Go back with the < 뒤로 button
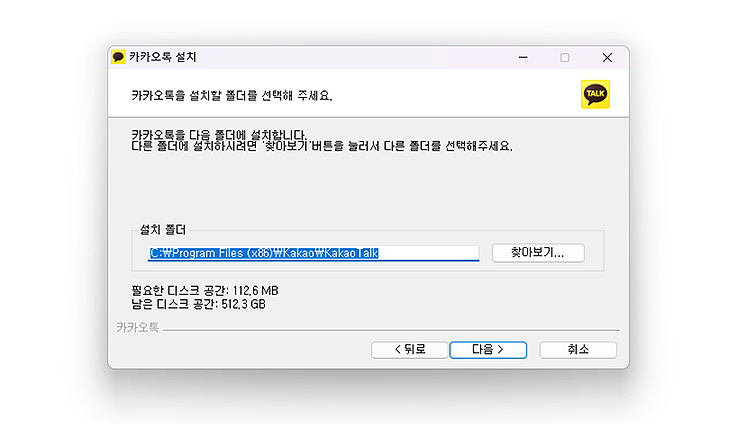Image resolution: width=740 pixels, height=424 pixels. click(409, 350)
